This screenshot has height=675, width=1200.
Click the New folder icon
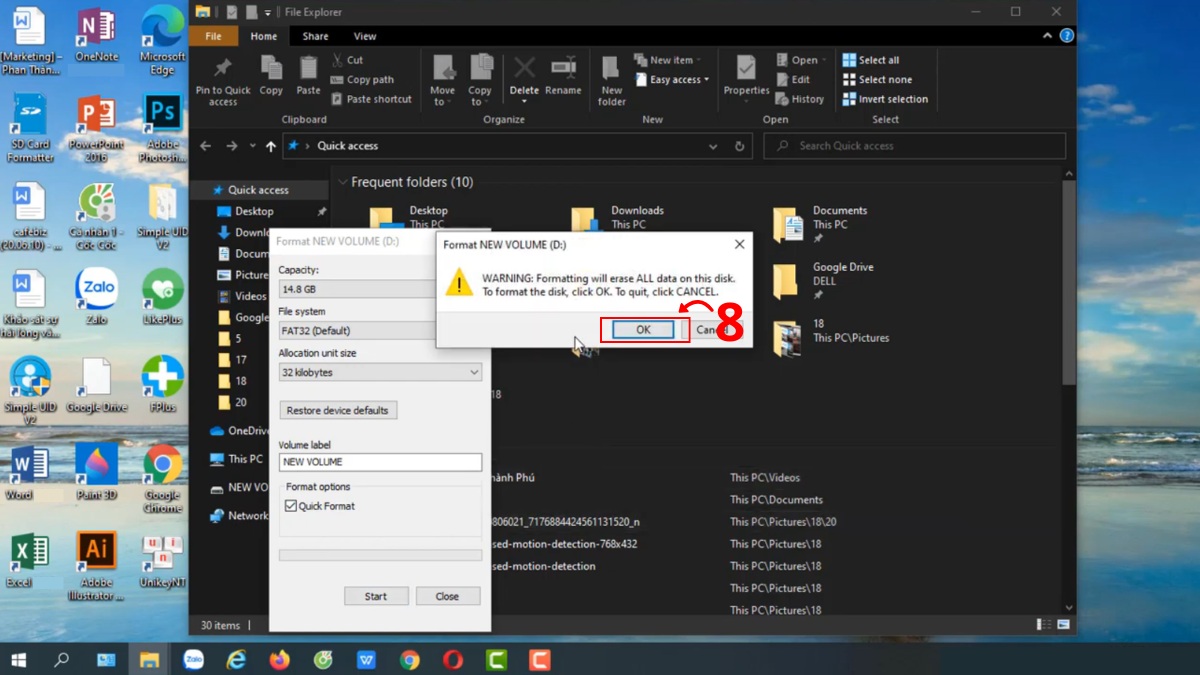pos(612,72)
